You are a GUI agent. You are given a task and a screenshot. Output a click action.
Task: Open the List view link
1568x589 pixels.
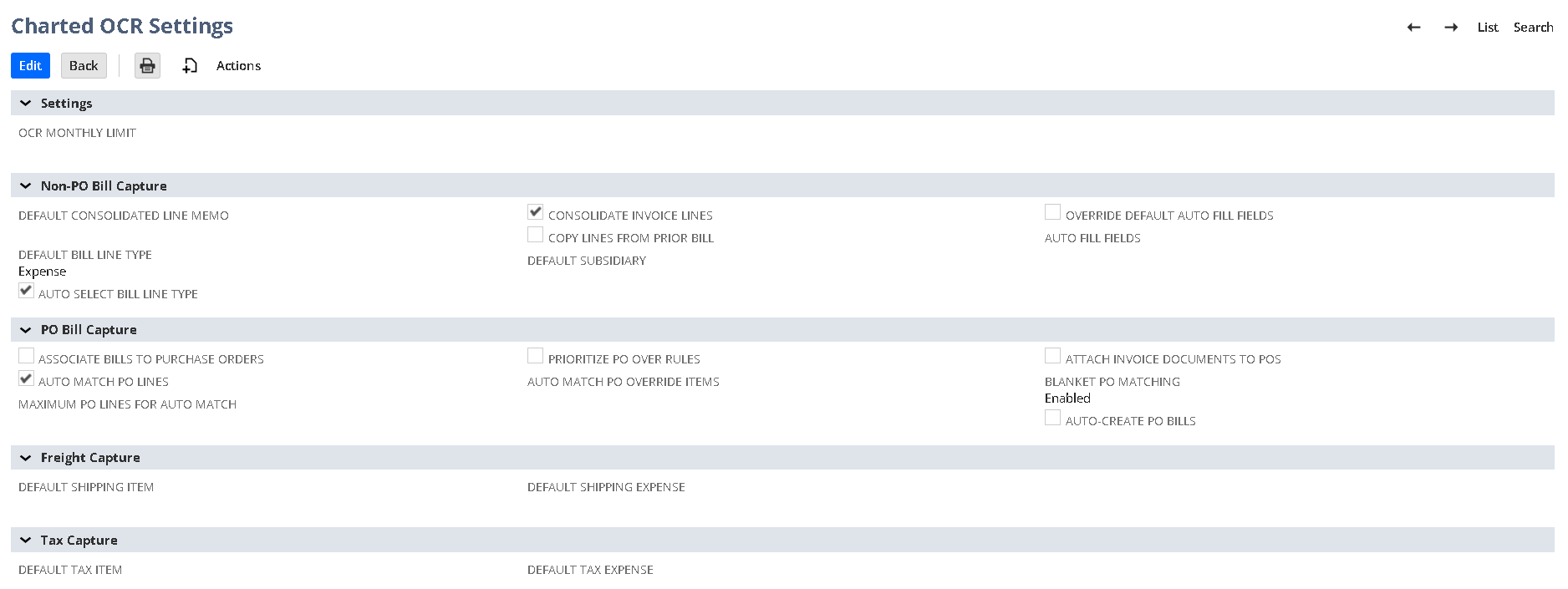(1487, 28)
